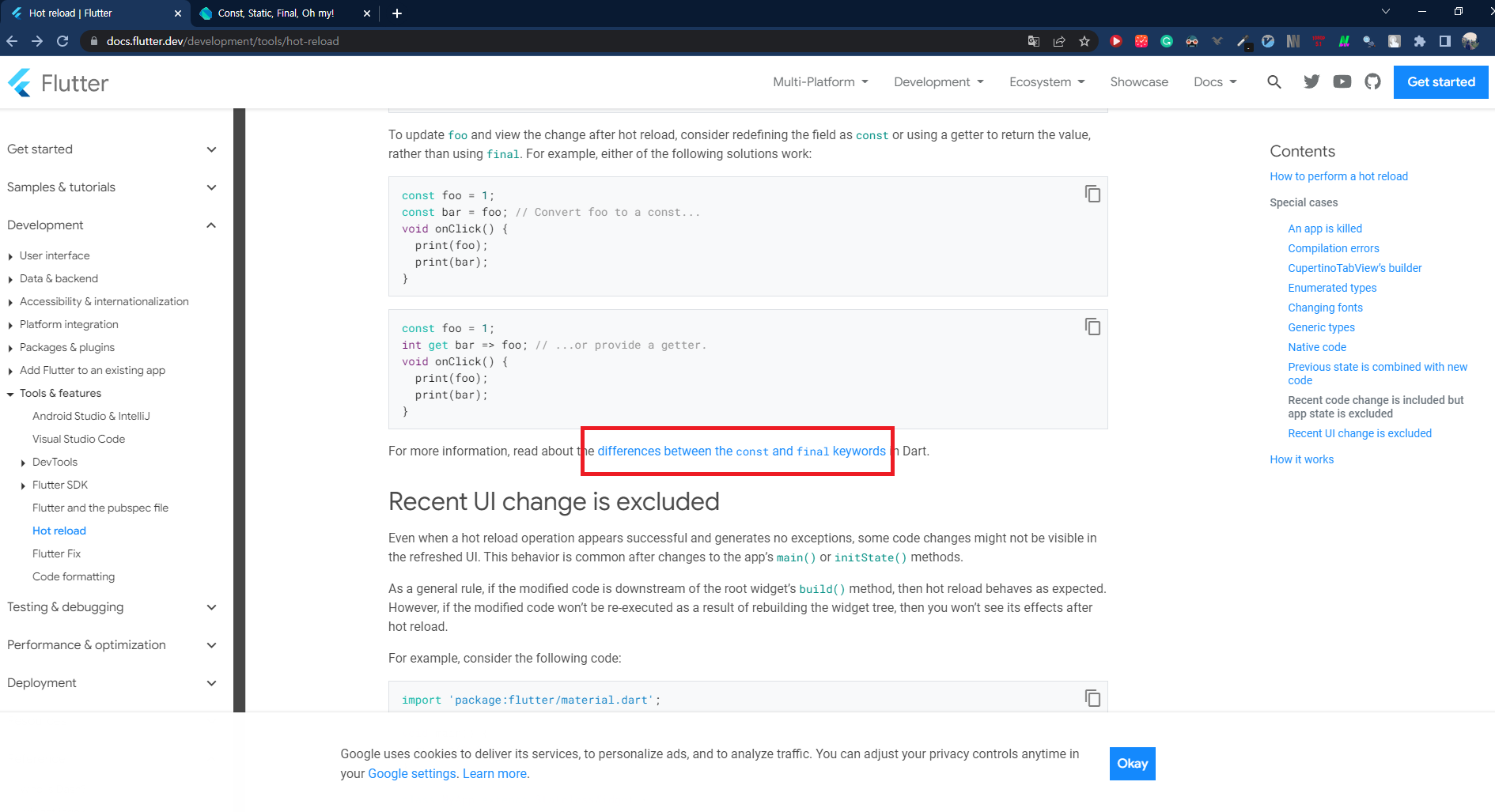1495x812 pixels.
Task: Select Flutter Fix in sidebar
Action: click(56, 553)
